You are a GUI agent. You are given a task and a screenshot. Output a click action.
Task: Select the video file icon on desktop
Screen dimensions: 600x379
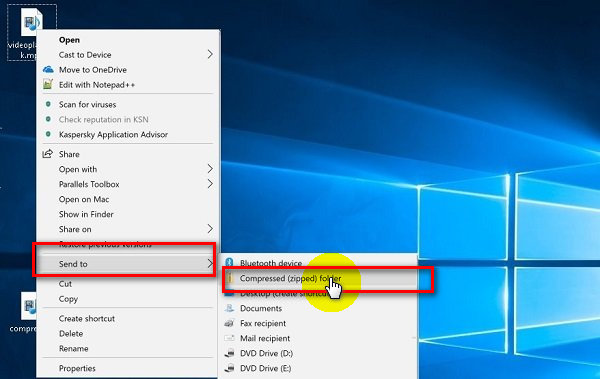point(31,21)
